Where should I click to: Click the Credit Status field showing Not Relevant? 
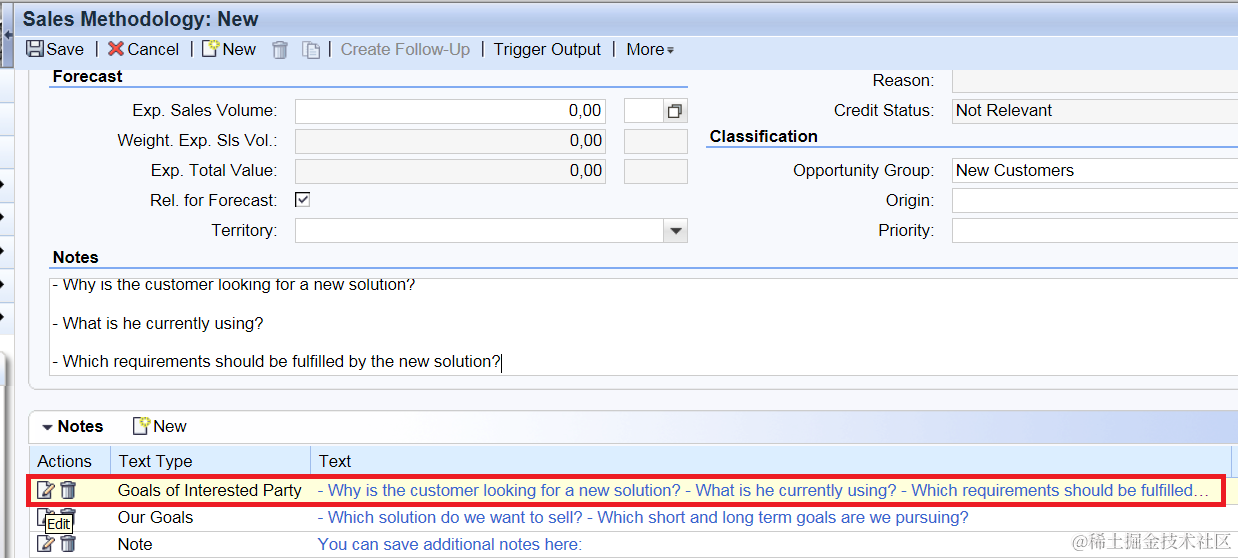(x=1094, y=111)
